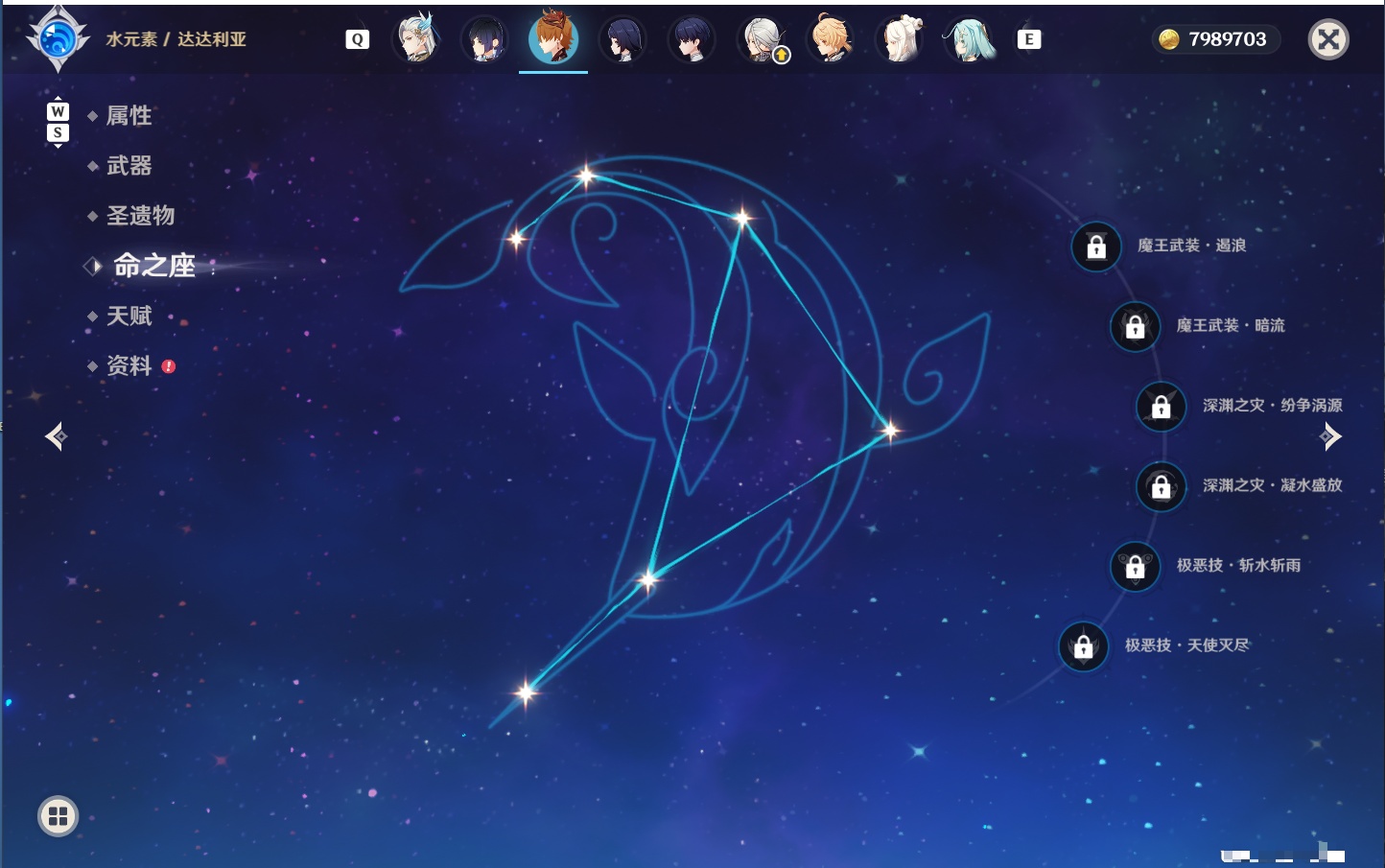Image resolution: width=1385 pixels, height=868 pixels.
Task: Pick the blonde-haired character portrait
Action: click(x=831, y=39)
